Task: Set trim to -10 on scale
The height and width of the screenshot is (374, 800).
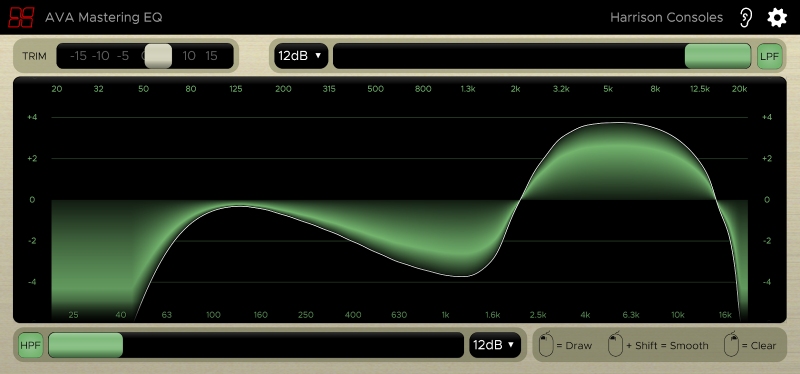Action: 101,56
